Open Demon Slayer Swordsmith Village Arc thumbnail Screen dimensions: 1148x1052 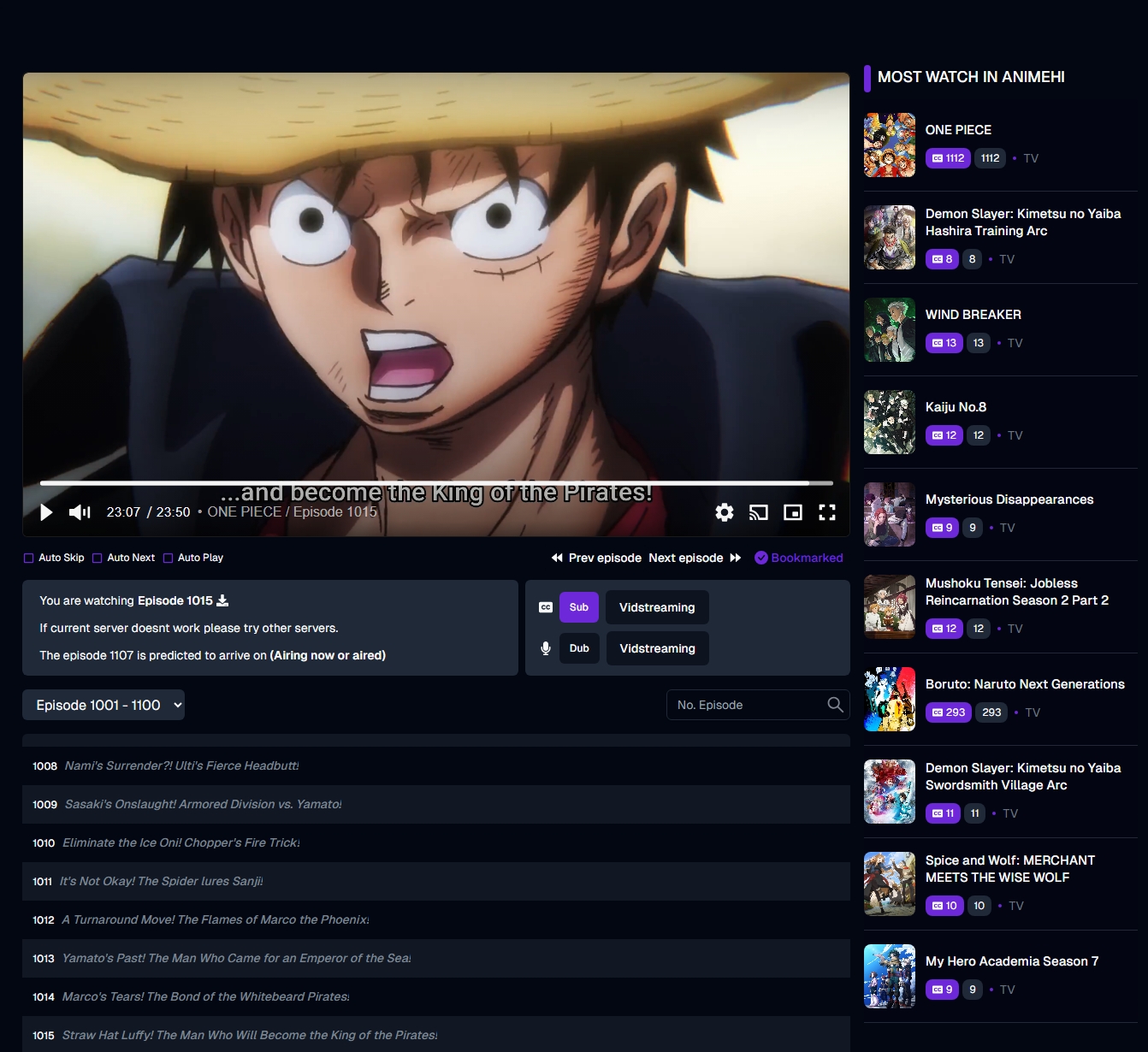click(x=890, y=791)
